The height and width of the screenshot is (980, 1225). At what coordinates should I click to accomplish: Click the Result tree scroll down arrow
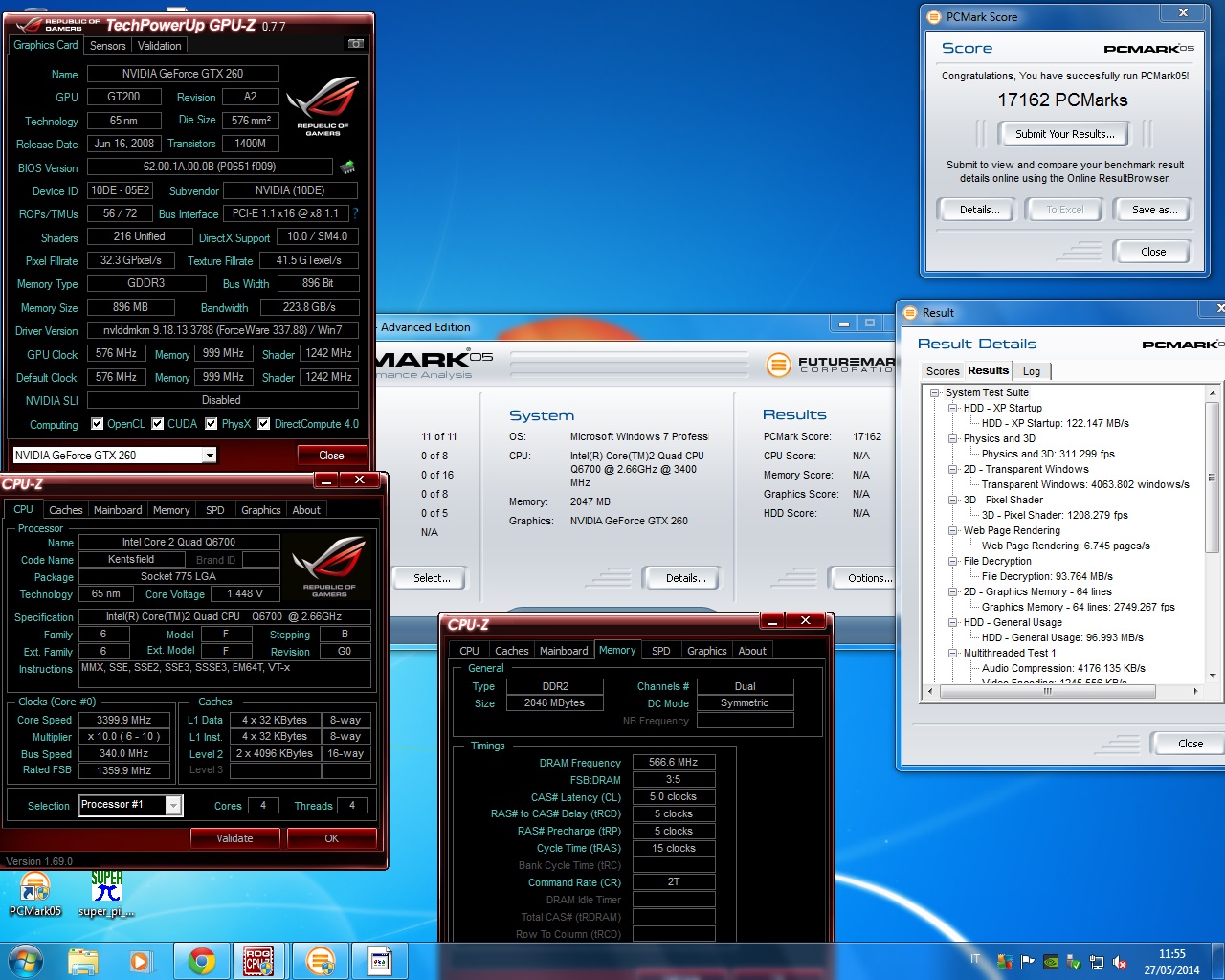[1212, 675]
